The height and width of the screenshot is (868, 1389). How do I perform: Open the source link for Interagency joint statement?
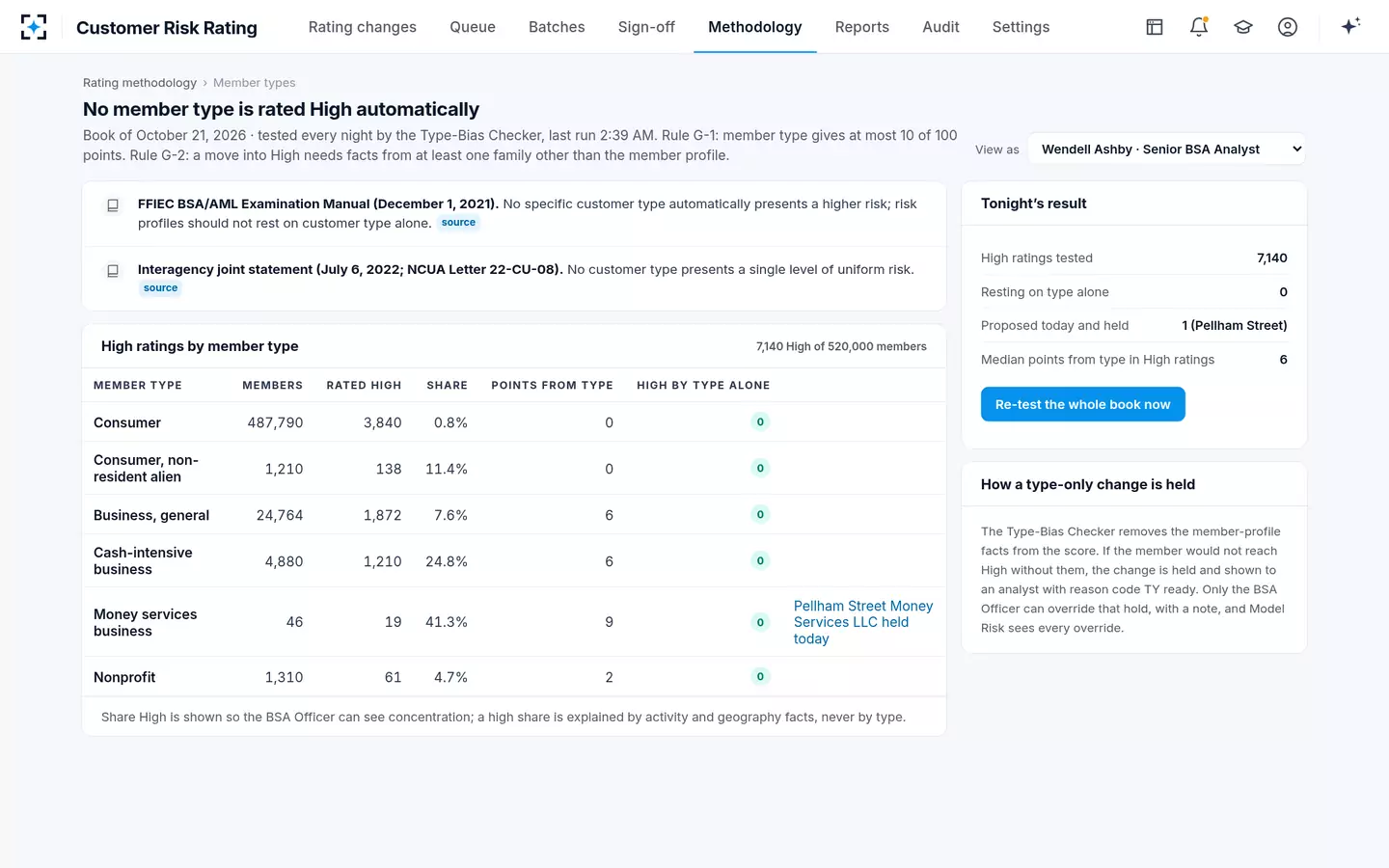(160, 288)
